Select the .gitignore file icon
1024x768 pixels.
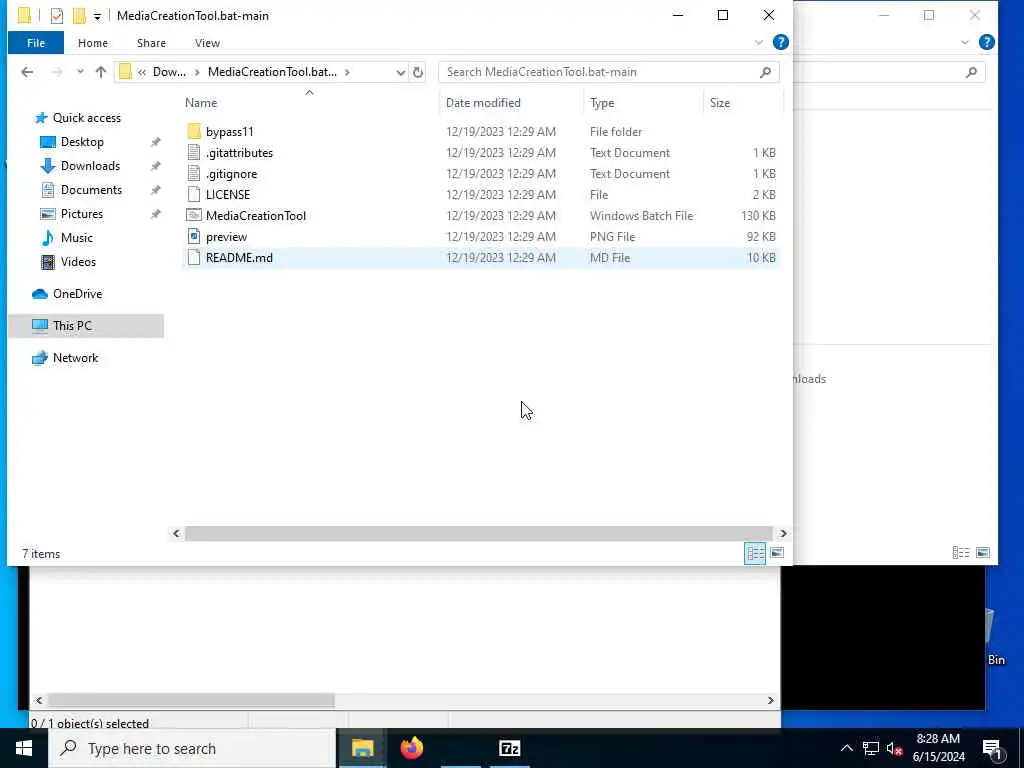[x=194, y=173]
